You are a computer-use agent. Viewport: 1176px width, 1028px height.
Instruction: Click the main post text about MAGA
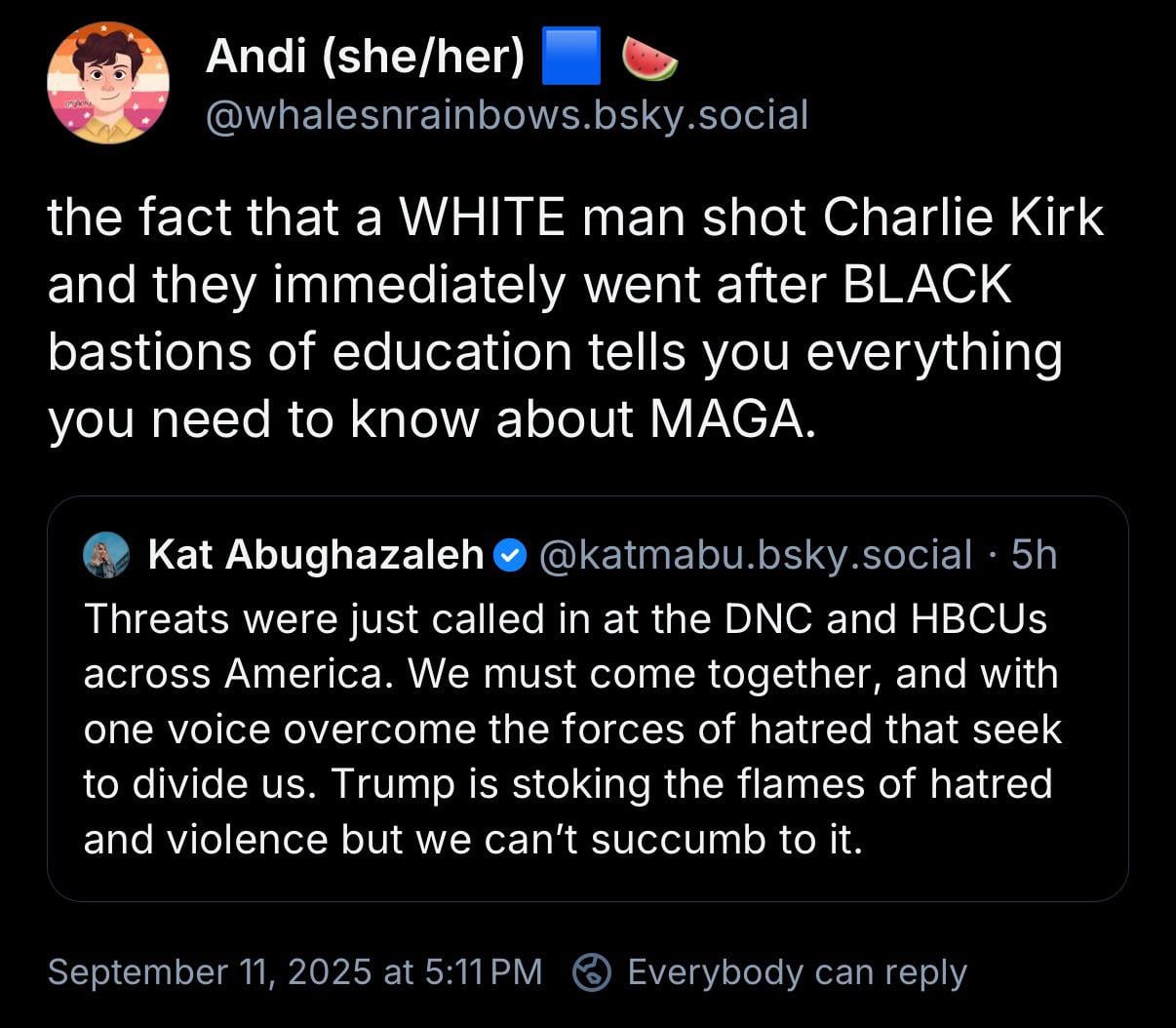click(575, 318)
